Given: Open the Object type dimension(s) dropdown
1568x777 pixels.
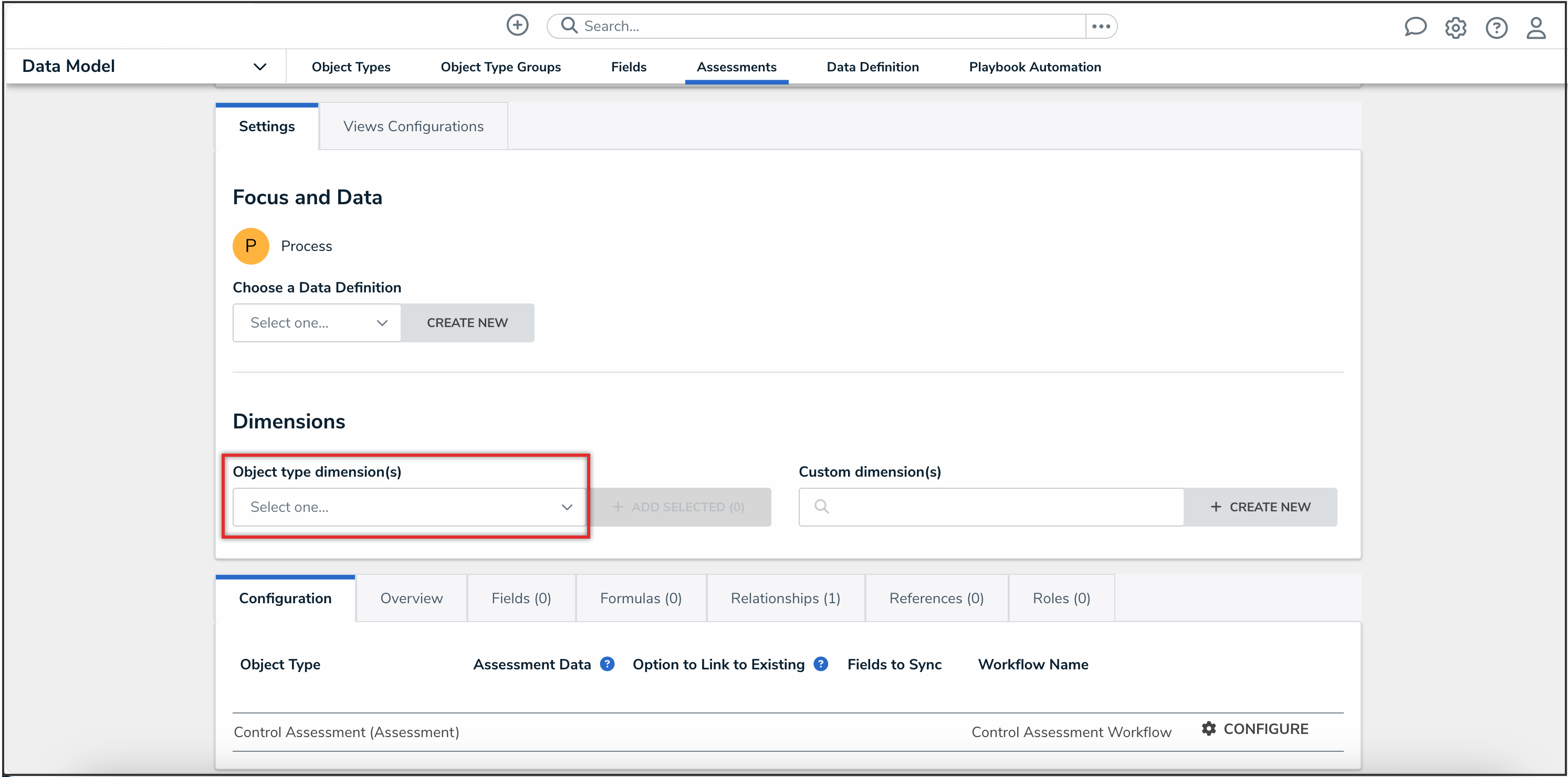Looking at the screenshot, I should (x=409, y=507).
